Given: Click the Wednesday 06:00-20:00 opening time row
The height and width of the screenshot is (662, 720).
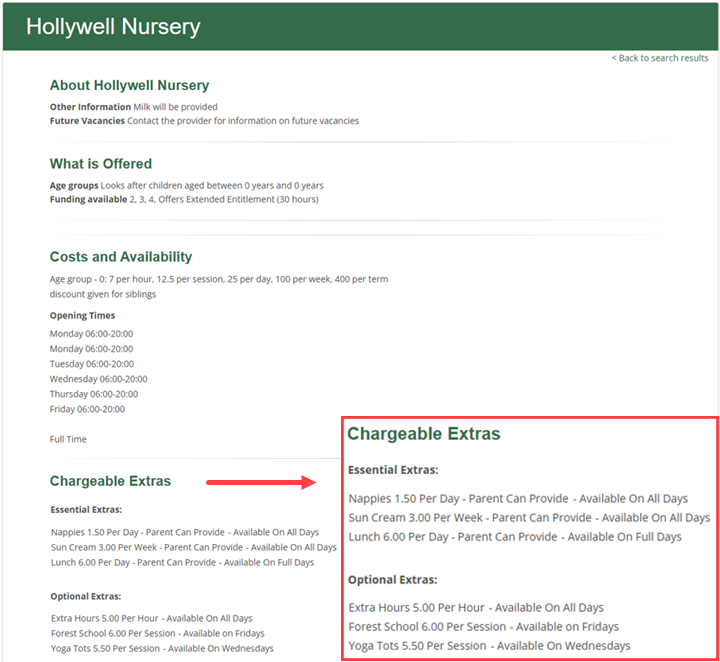Looking at the screenshot, I should point(98,379).
